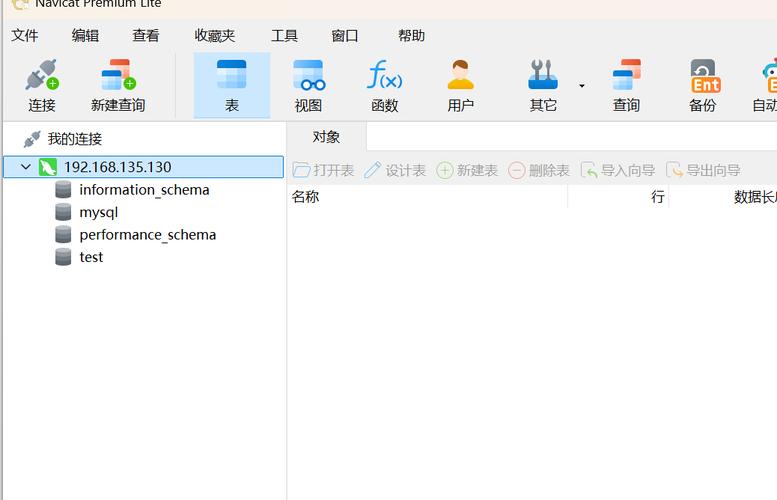Collapse the 192.168.135.130 connection node
Image resolution: width=777 pixels, height=500 pixels.
pyautogui.click(x=26, y=167)
